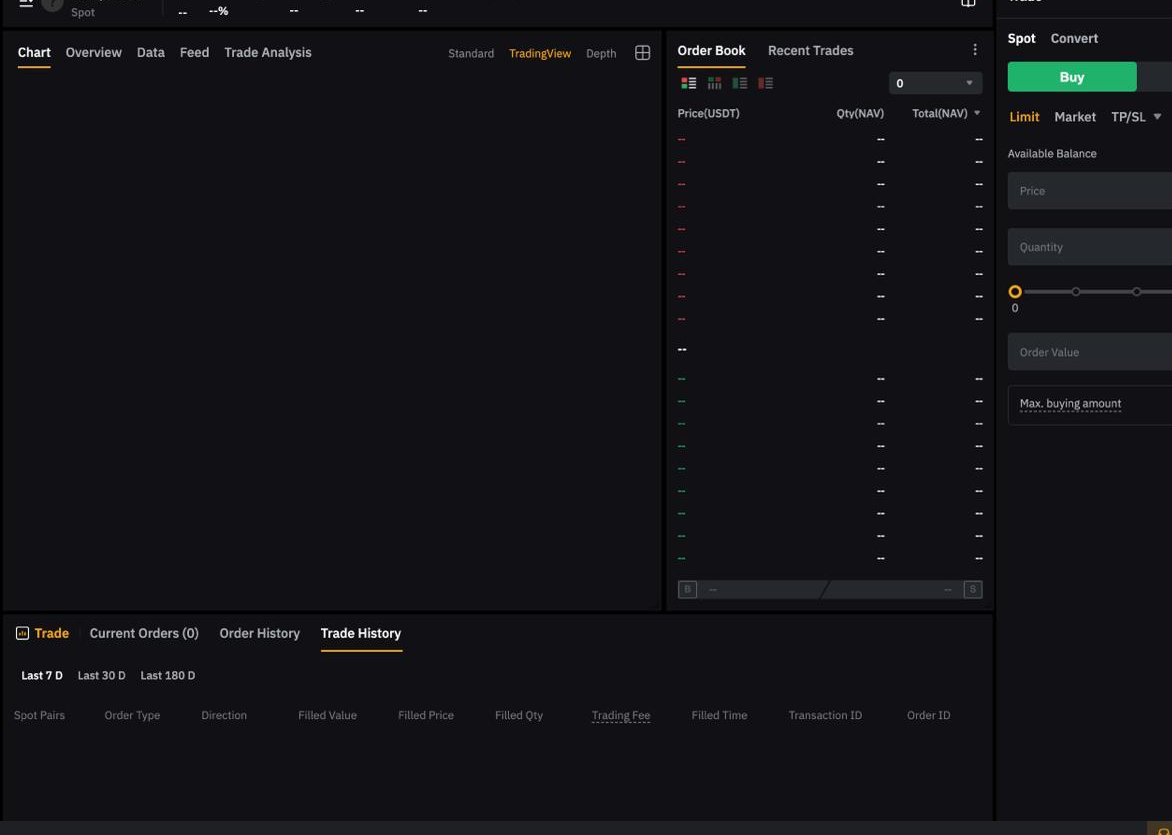The image size is (1172, 835).
Task: Switch to the Convert tab
Action: coord(1074,38)
